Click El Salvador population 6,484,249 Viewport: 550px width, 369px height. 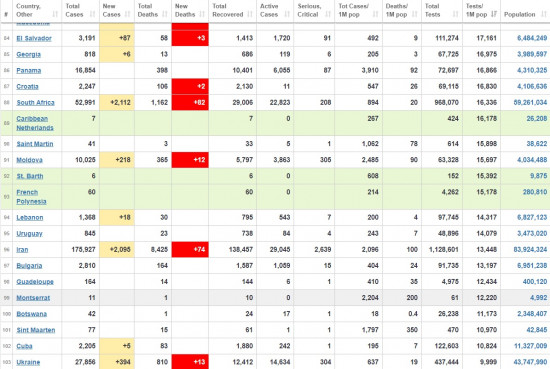click(532, 38)
